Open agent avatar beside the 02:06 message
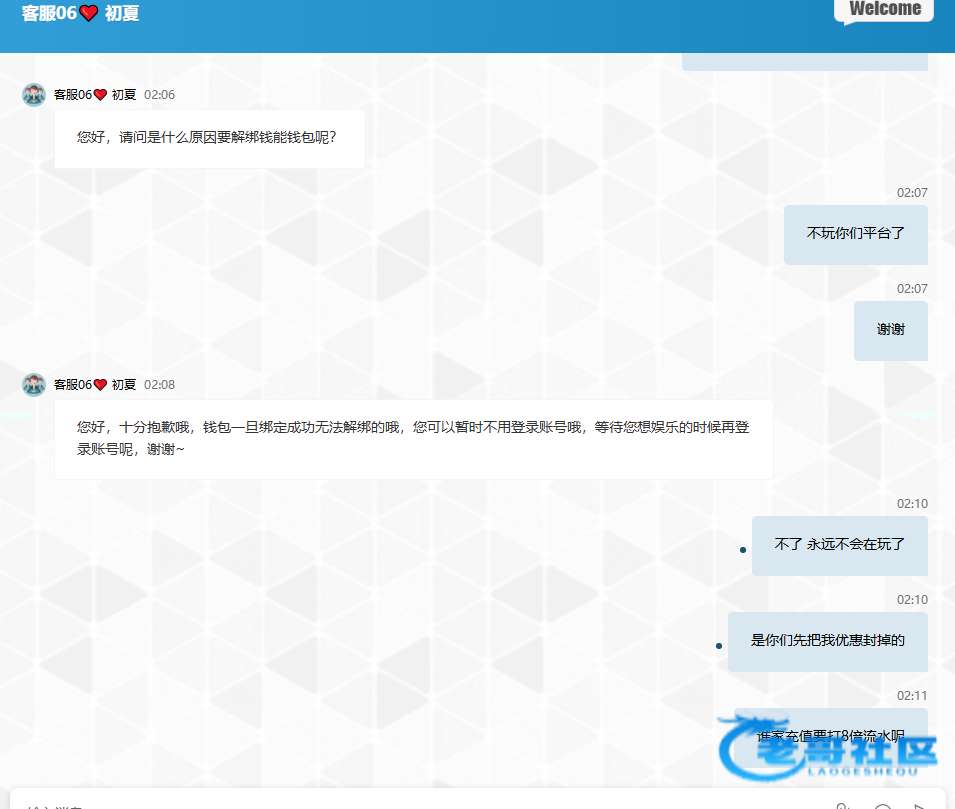Image resolution: width=955 pixels, height=809 pixels. point(34,95)
